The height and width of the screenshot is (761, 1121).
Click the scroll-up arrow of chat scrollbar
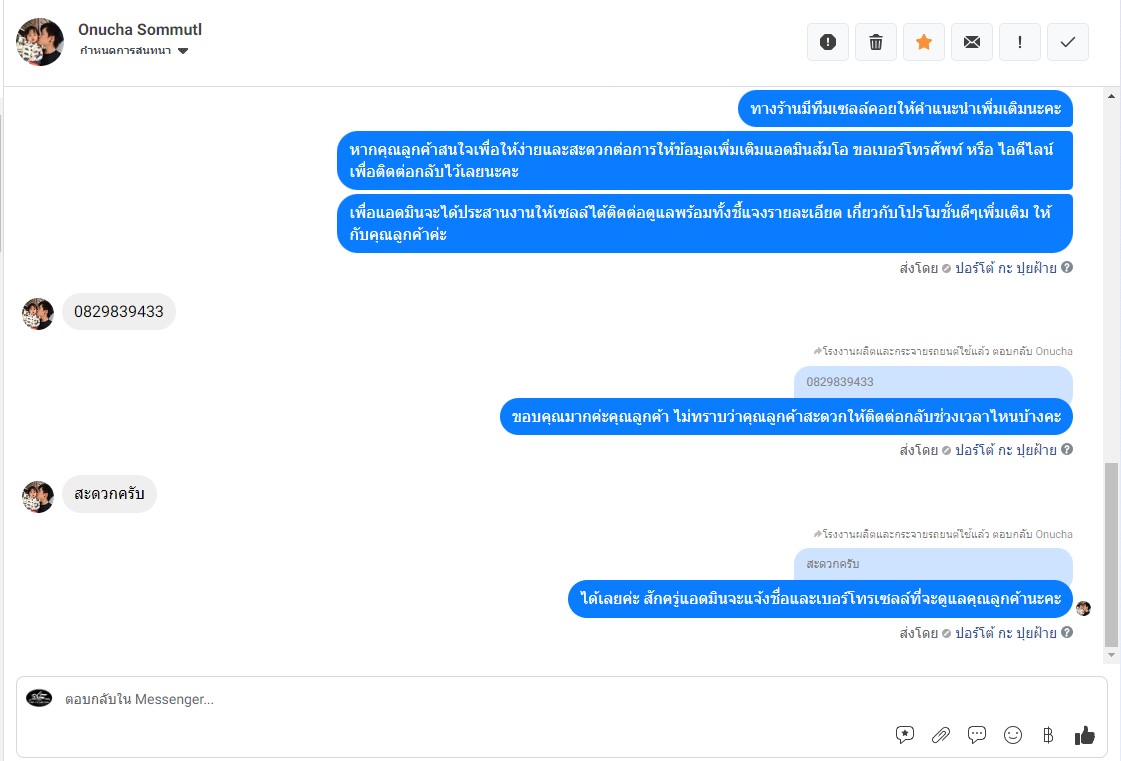coord(1111,96)
